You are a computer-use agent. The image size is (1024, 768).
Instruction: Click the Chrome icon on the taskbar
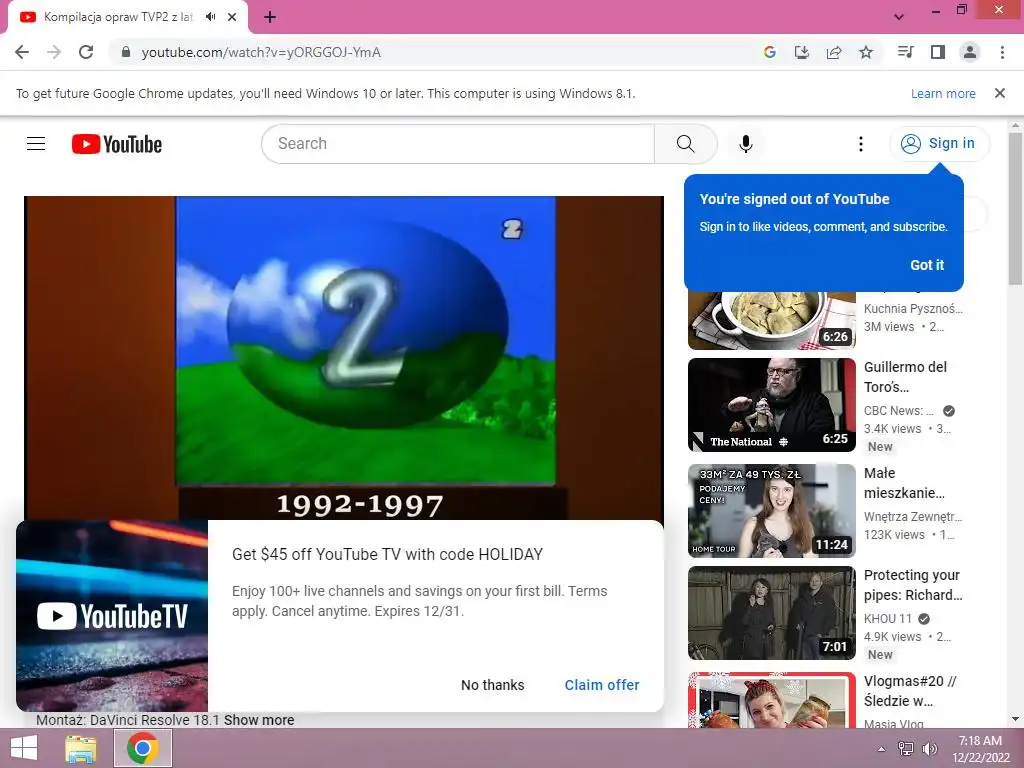coord(143,748)
